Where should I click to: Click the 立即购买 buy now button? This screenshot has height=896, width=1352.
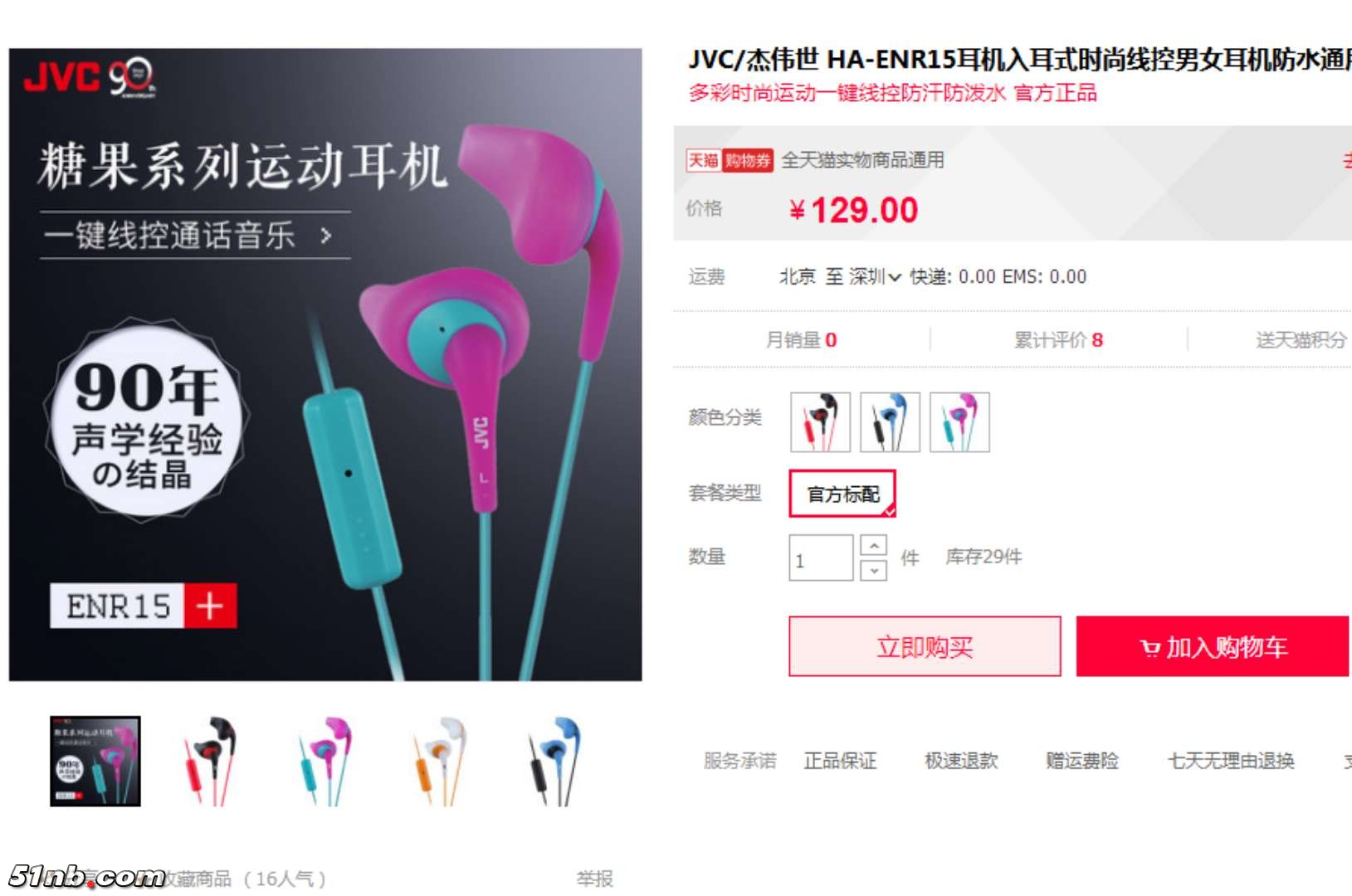[x=925, y=646]
